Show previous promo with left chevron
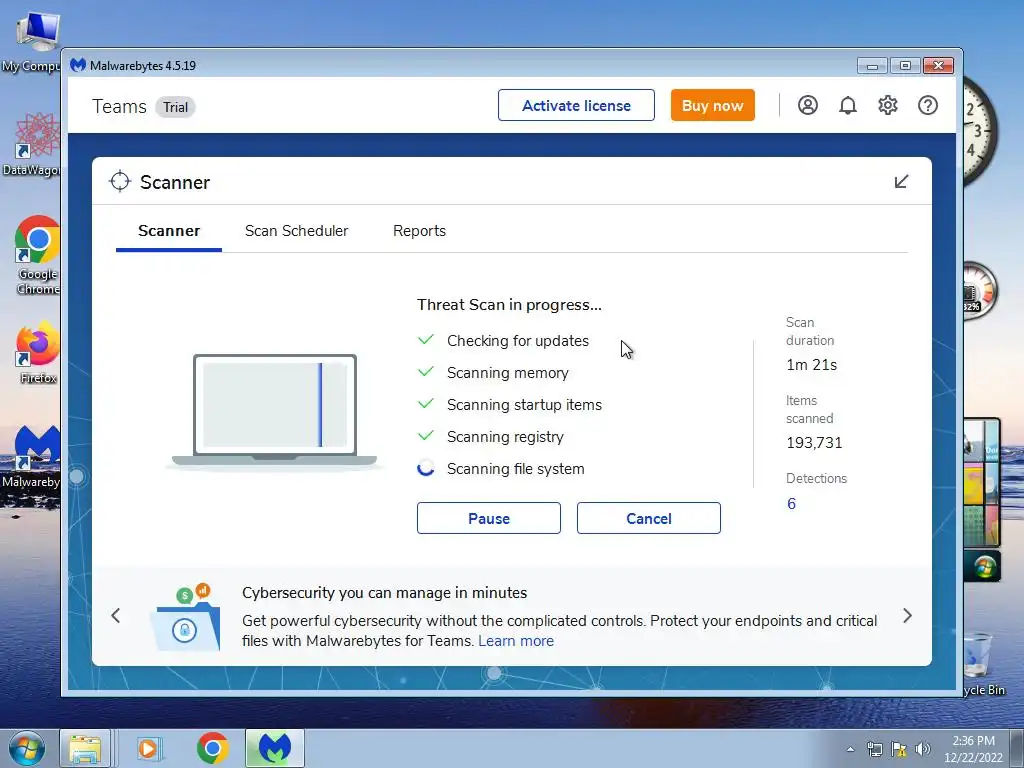The height and width of the screenshot is (768, 1024). tap(116, 615)
